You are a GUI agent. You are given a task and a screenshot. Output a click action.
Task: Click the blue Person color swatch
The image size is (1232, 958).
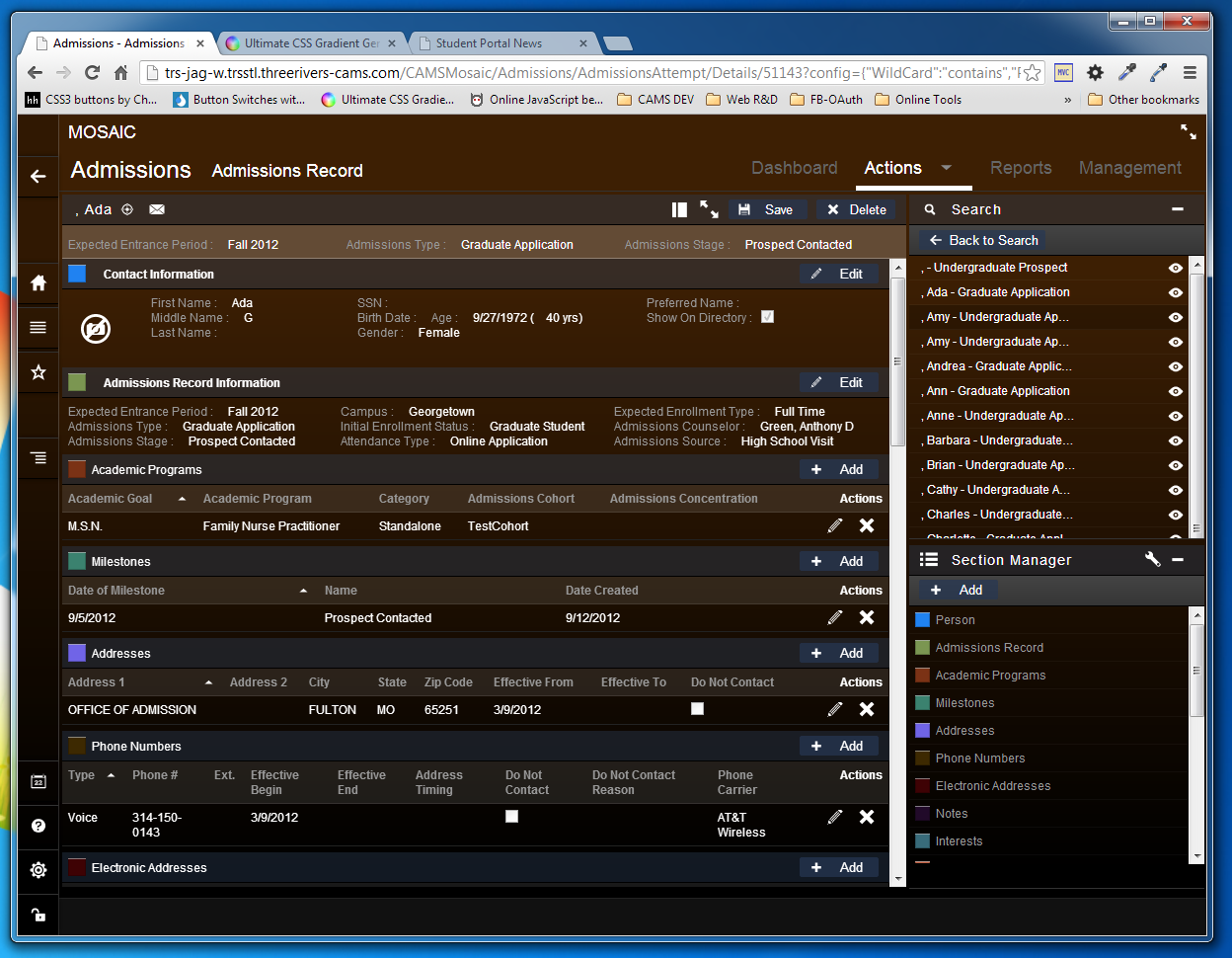(923, 620)
